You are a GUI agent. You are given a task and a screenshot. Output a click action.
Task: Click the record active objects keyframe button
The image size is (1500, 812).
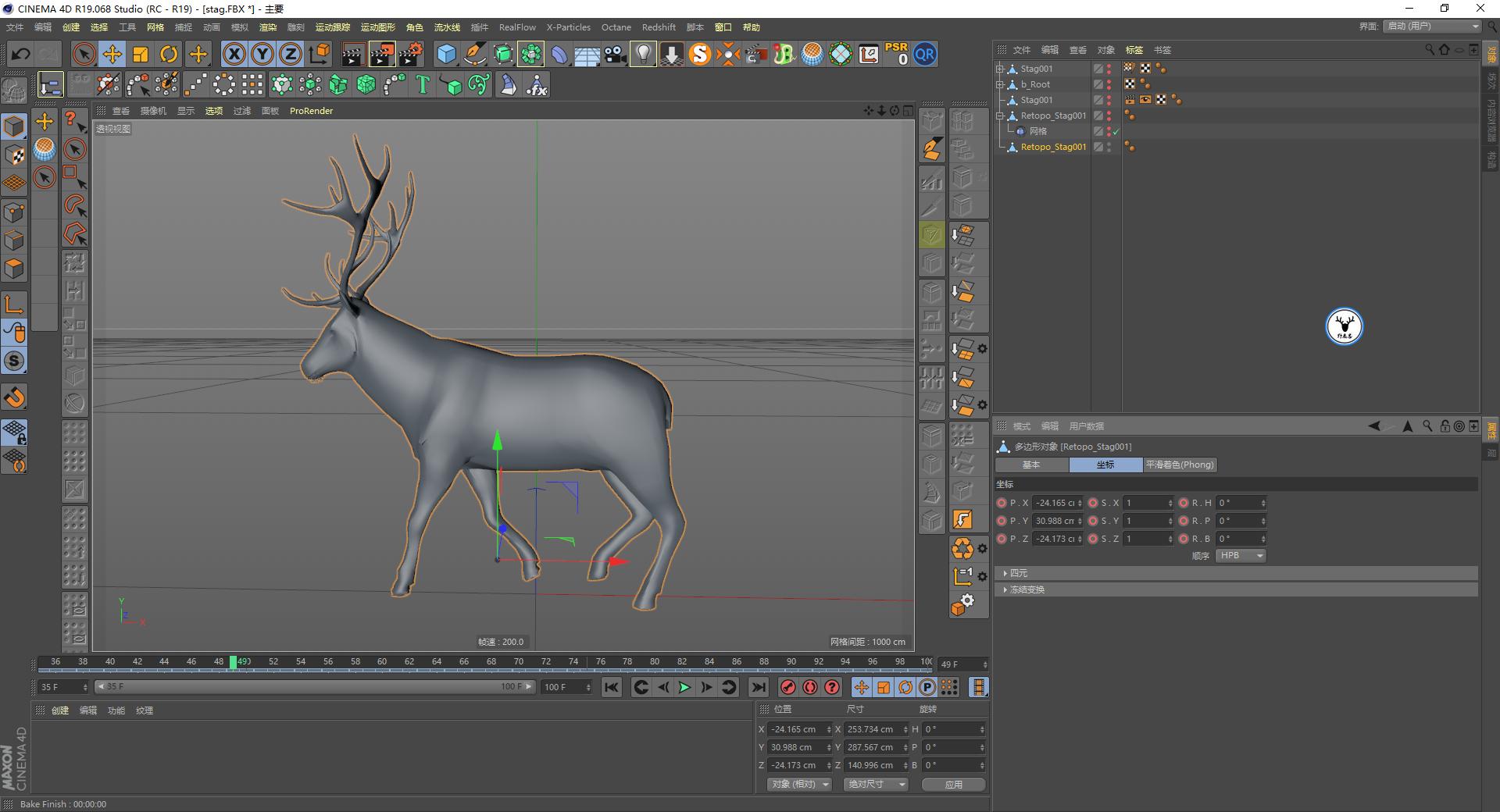(x=788, y=687)
